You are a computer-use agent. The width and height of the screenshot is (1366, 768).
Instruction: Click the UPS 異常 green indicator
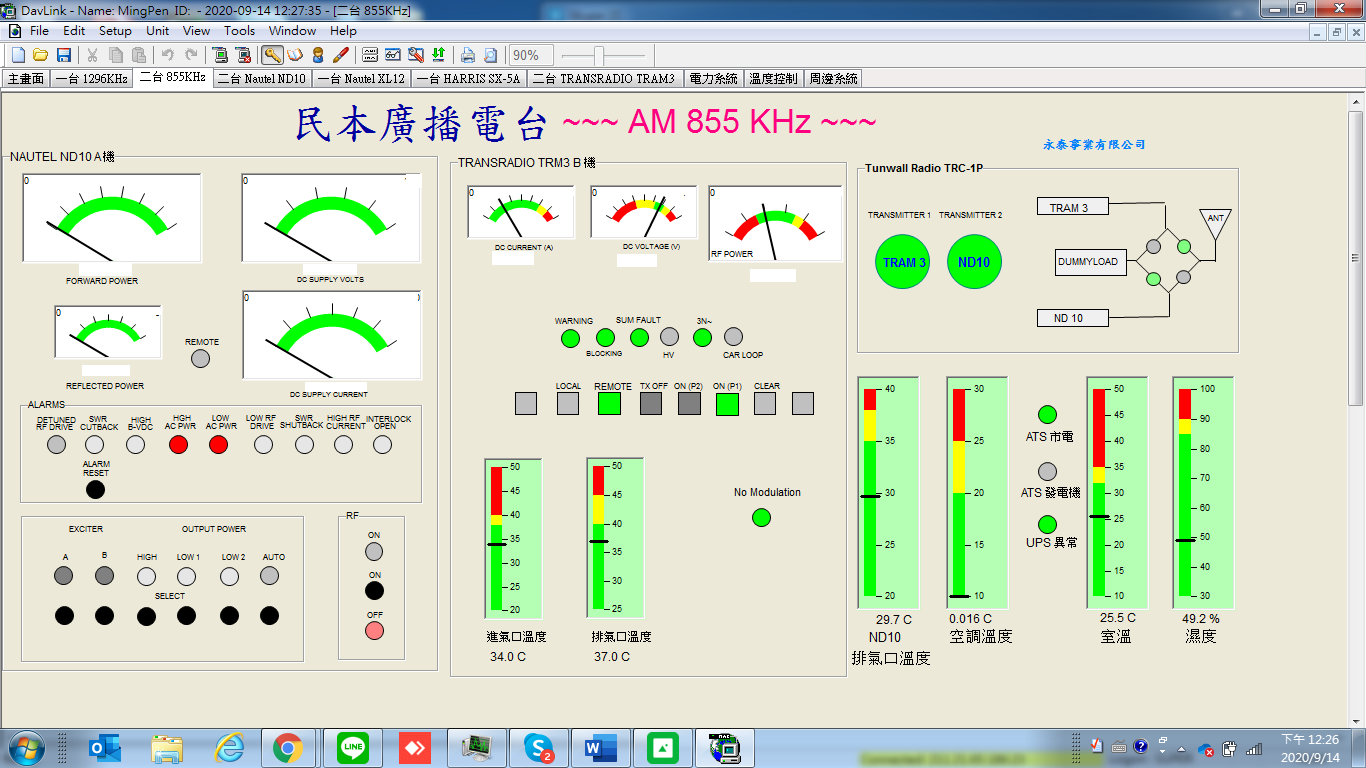pyautogui.click(x=1047, y=524)
